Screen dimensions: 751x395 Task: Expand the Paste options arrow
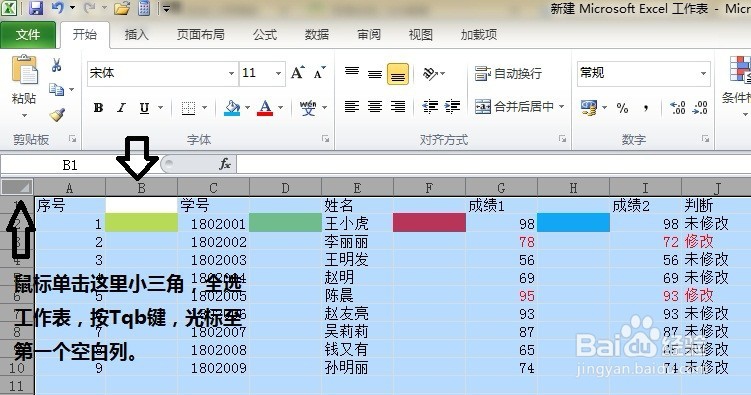tap(24, 115)
